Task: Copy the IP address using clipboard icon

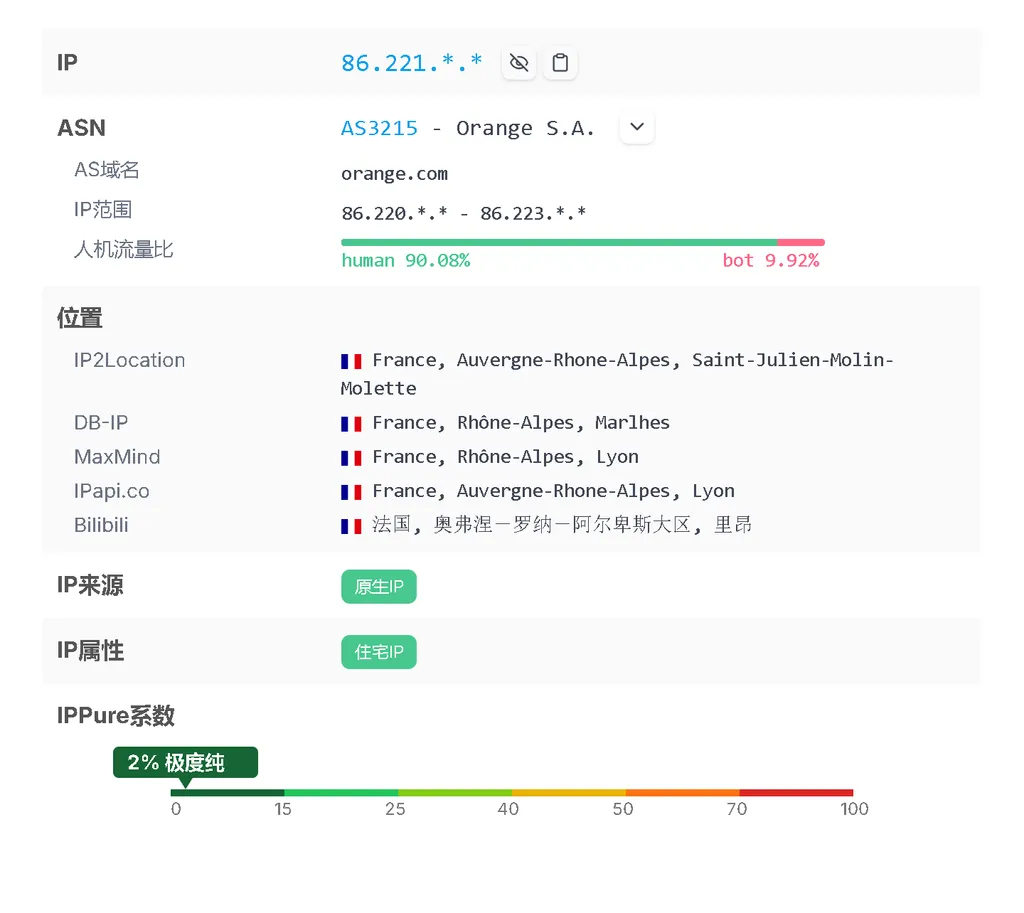Action: tap(560, 62)
